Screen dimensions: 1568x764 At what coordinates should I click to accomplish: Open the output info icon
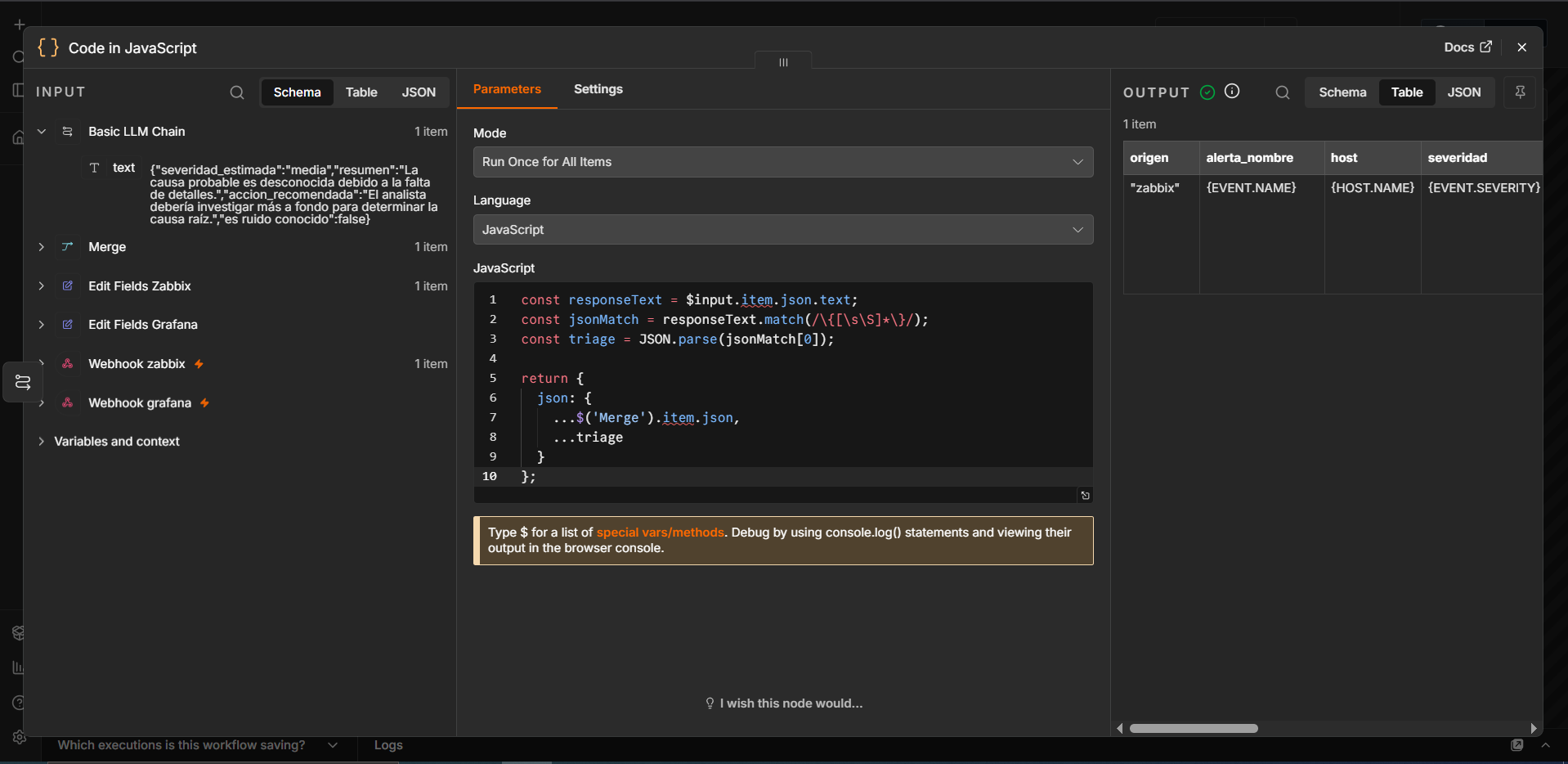coord(1232,92)
